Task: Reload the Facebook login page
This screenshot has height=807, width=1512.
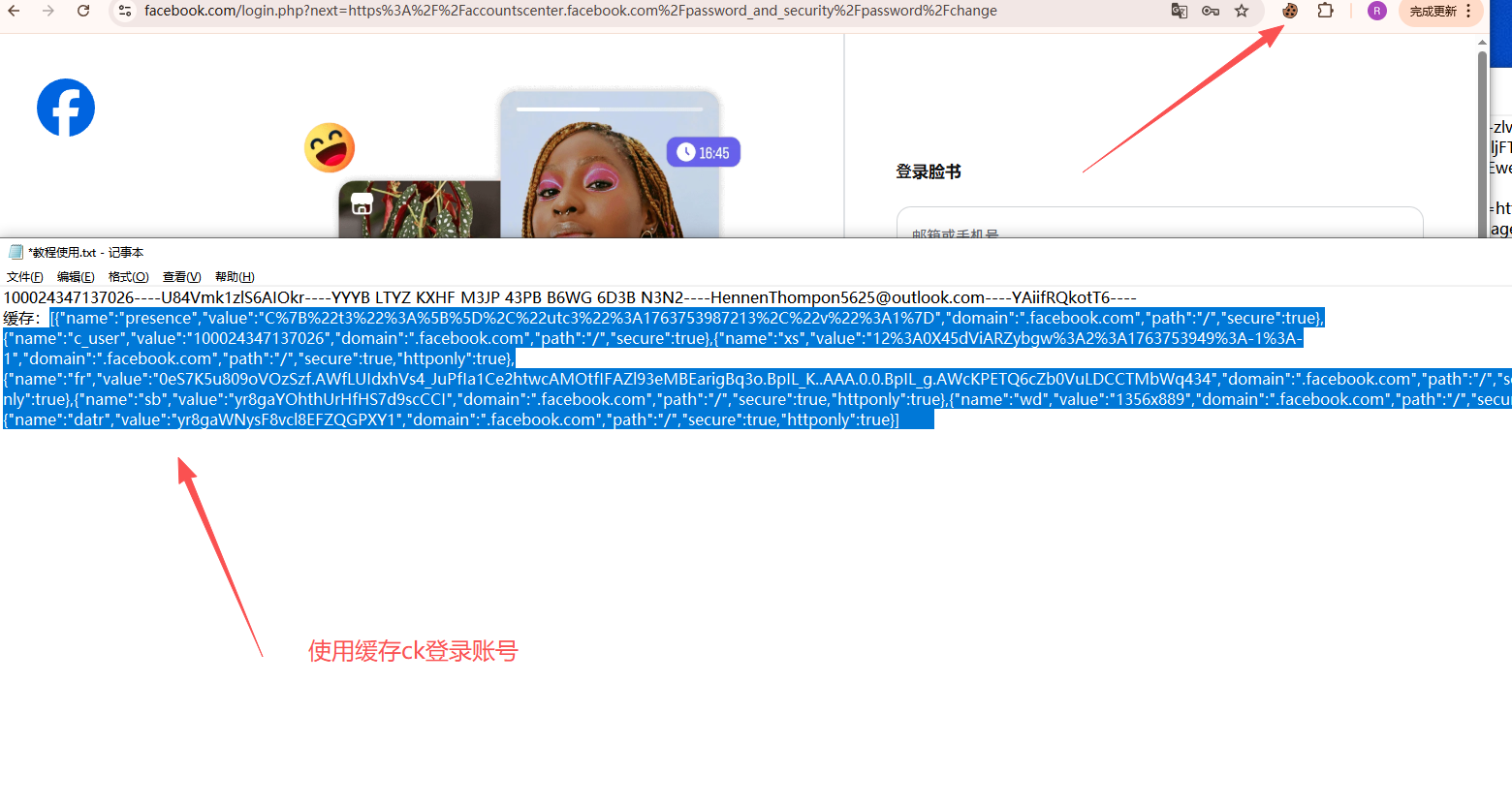Action: click(83, 11)
